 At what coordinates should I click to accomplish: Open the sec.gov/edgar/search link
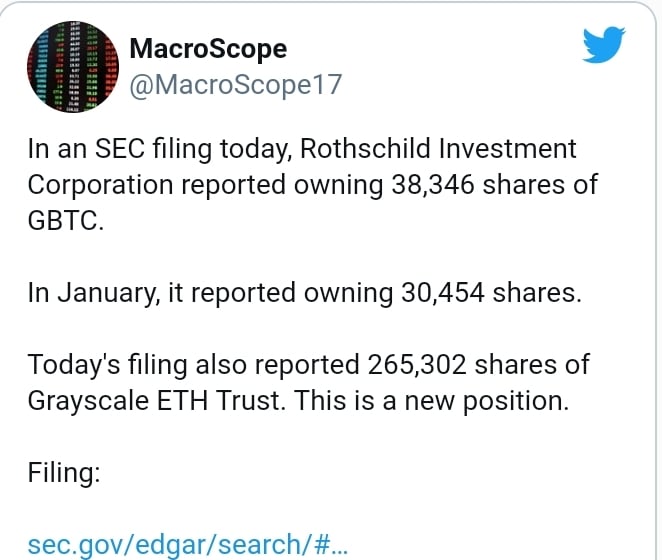[187, 545]
